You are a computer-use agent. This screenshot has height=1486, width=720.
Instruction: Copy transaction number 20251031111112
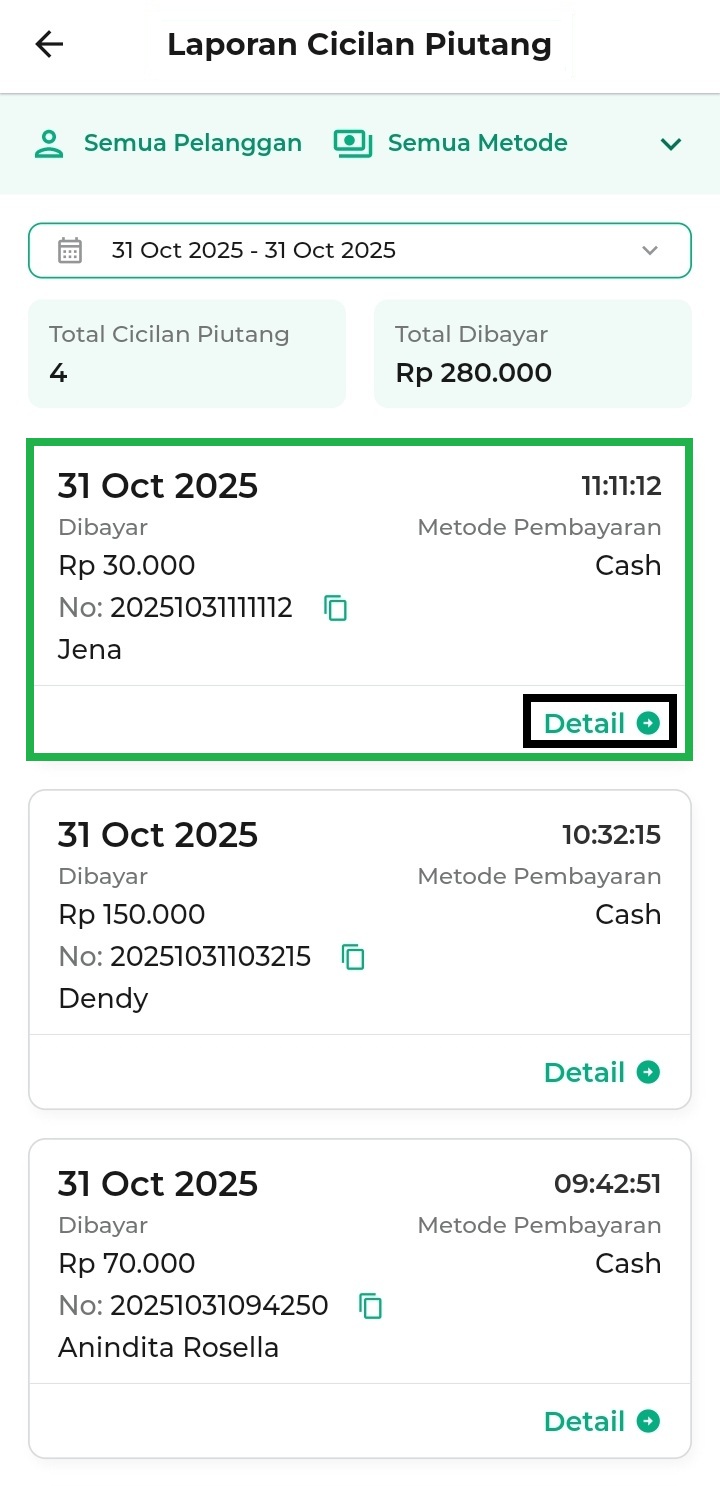point(336,608)
